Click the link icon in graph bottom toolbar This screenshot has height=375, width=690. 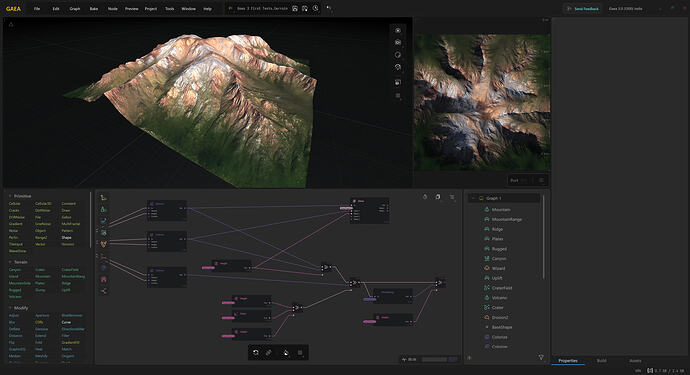click(x=269, y=353)
